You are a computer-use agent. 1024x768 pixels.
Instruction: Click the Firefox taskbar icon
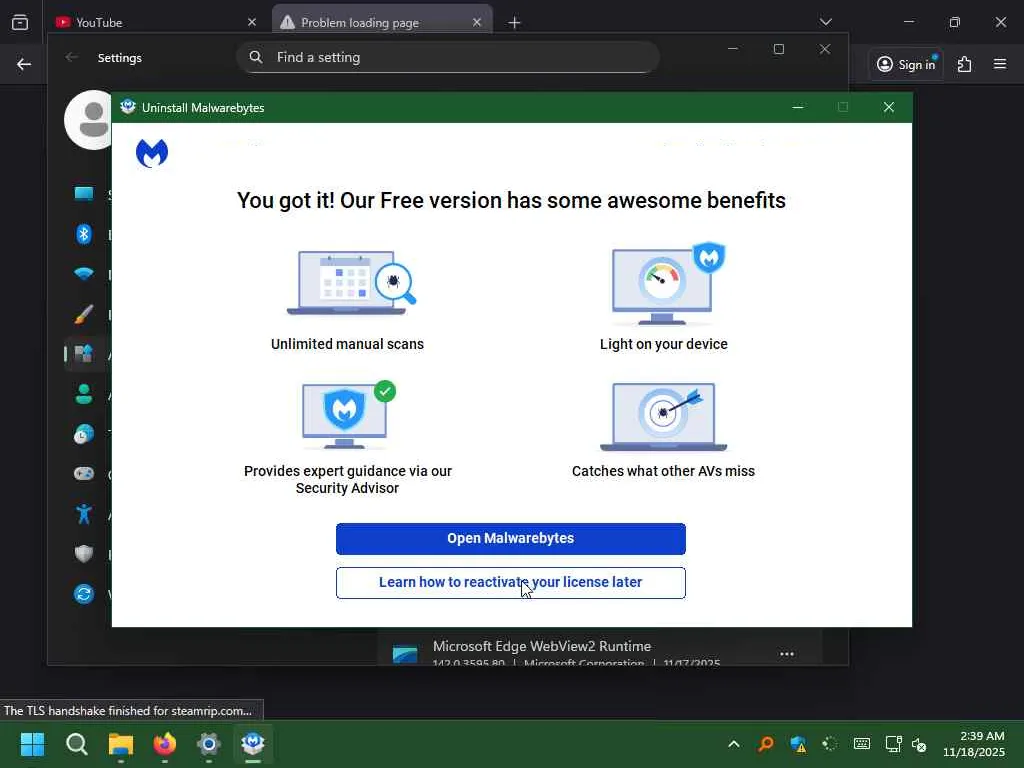coord(165,744)
